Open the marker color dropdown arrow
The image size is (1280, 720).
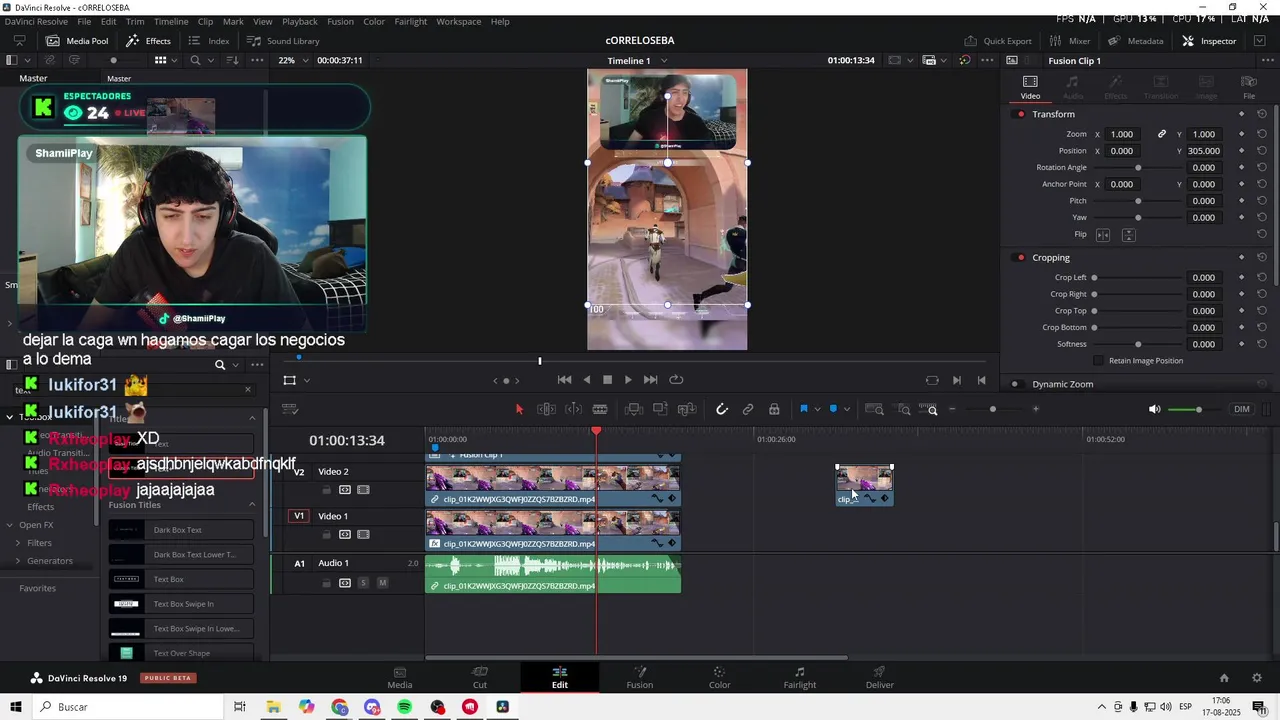point(847,409)
